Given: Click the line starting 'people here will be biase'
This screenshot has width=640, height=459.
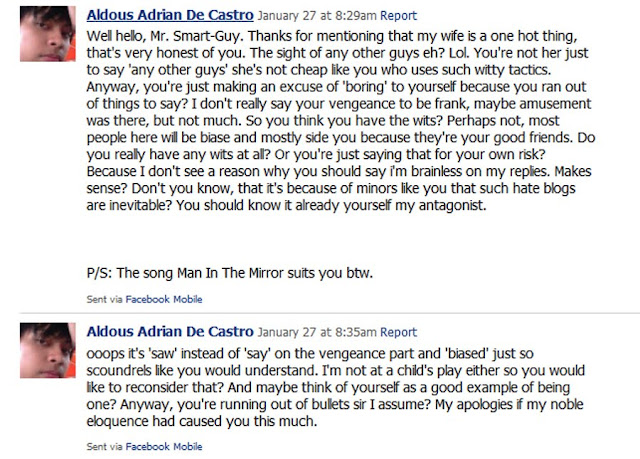Looking at the screenshot, I should pos(341,137).
